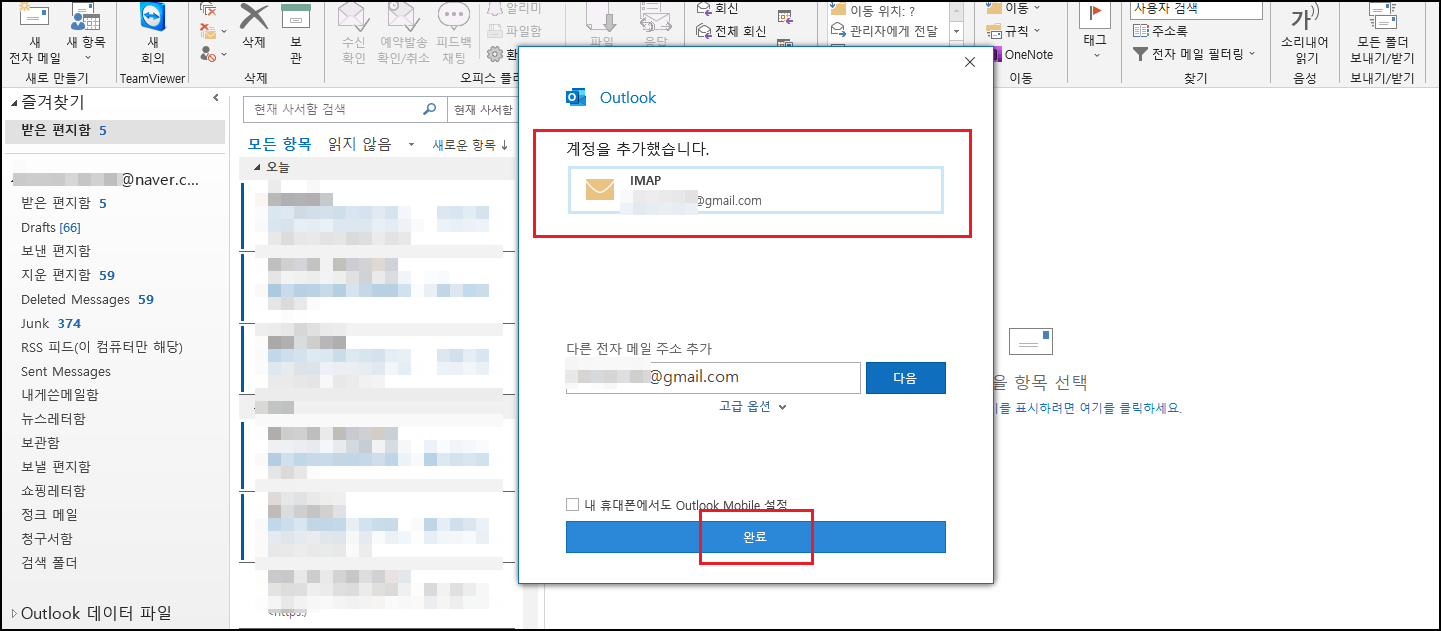This screenshot has height=631, width=1441.
Task: Switch to 모든 항목 filter tab
Action: [280, 145]
